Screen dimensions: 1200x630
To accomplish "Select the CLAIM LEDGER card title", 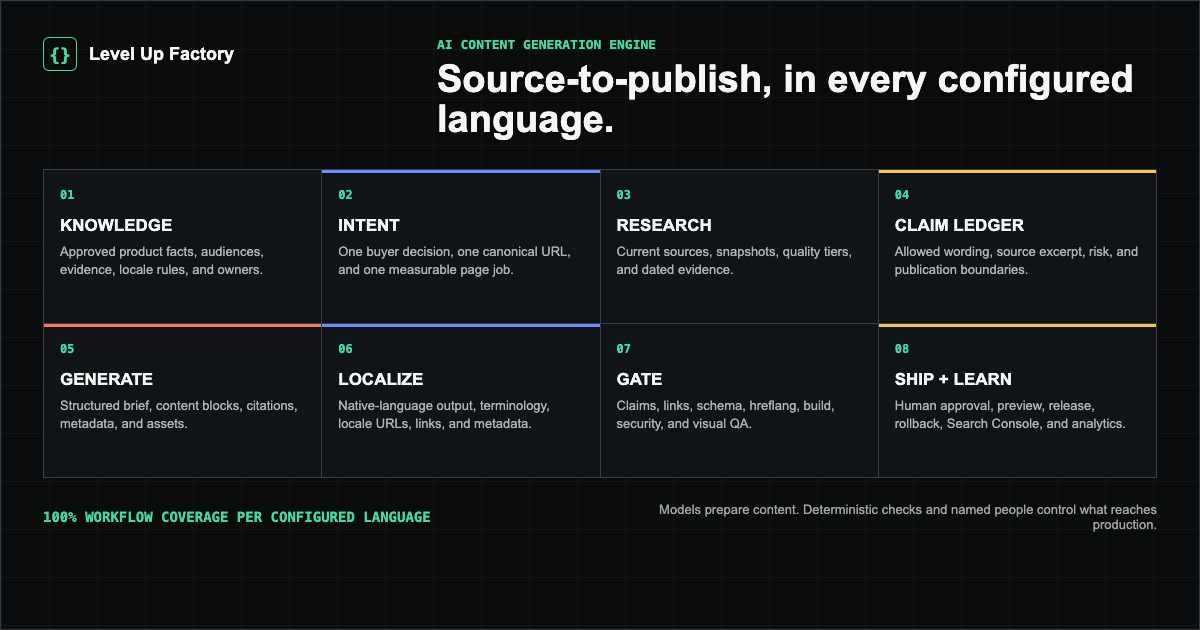I will [x=959, y=225].
